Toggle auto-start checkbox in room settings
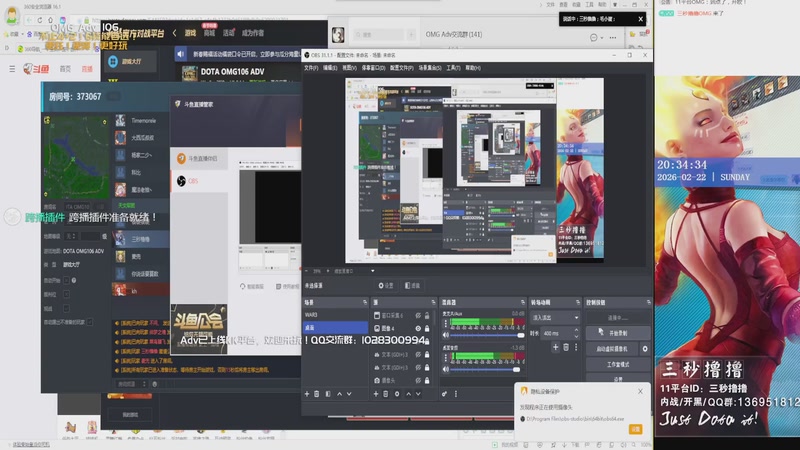 [66, 280]
